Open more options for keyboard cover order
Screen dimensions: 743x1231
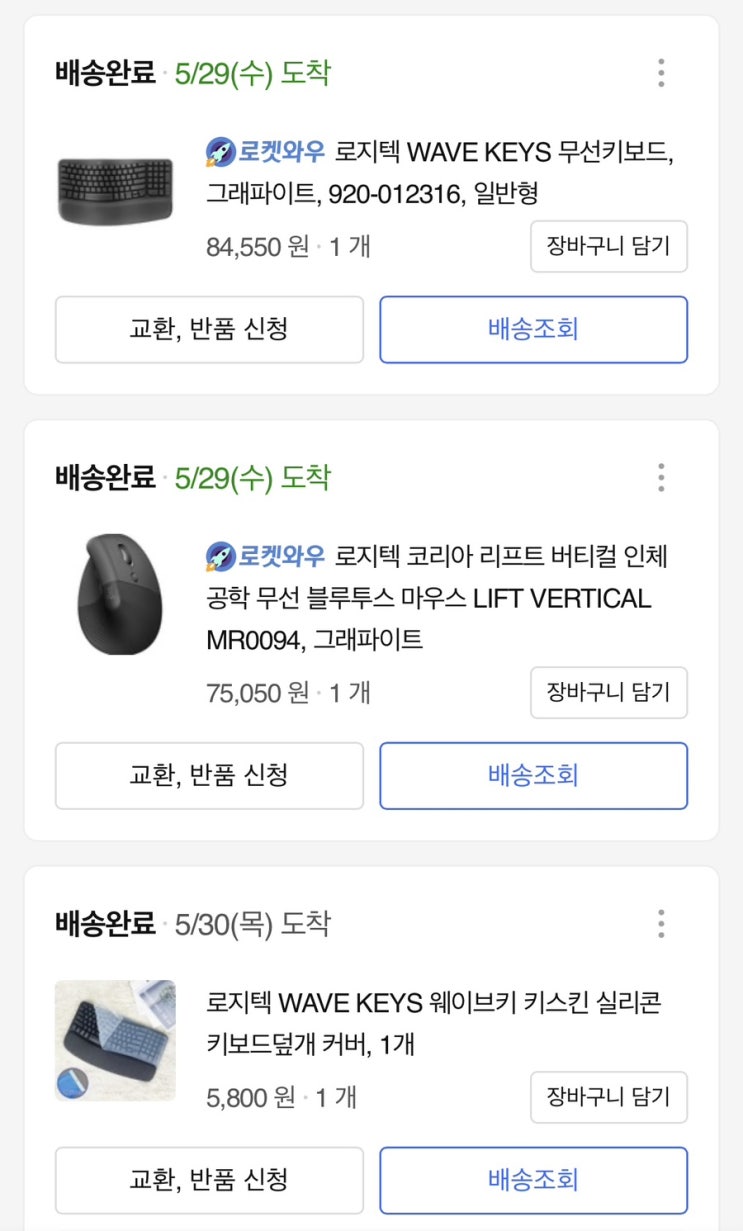coord(661,924)
